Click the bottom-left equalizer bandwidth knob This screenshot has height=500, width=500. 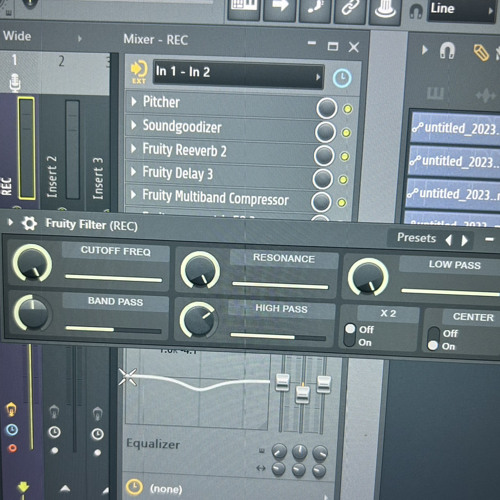[278, 468]
